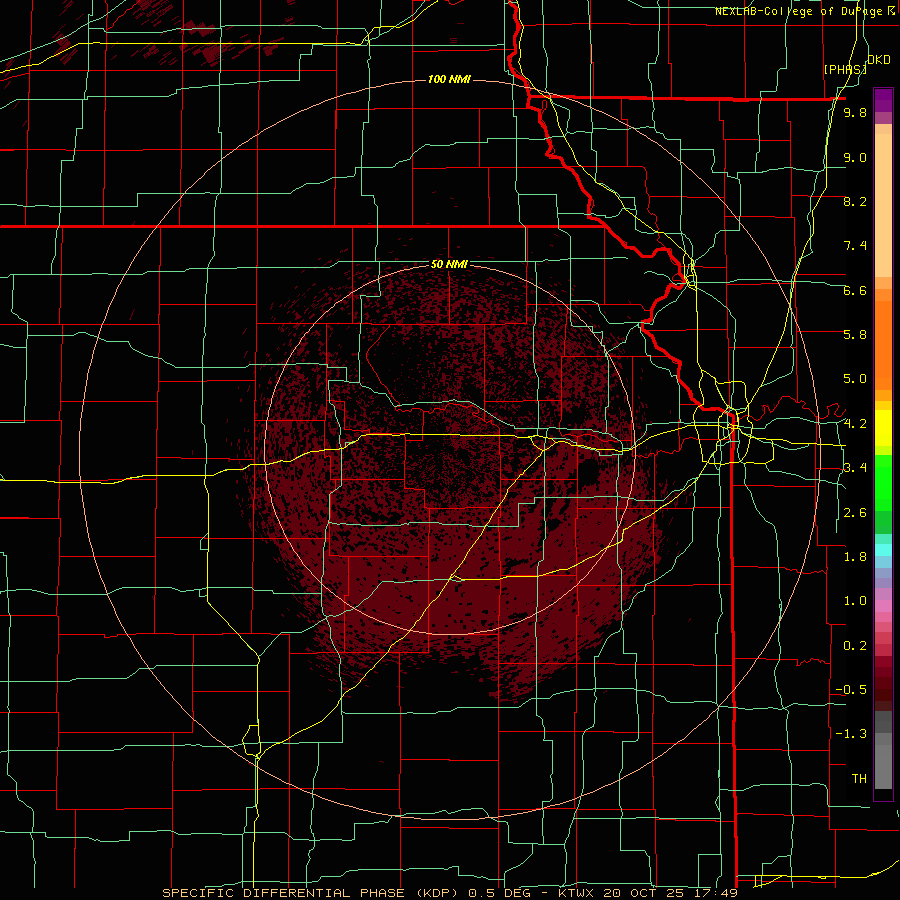Click the NEXLAB-College of DuPage credit text
900x900 pixels.
[799, 11]
